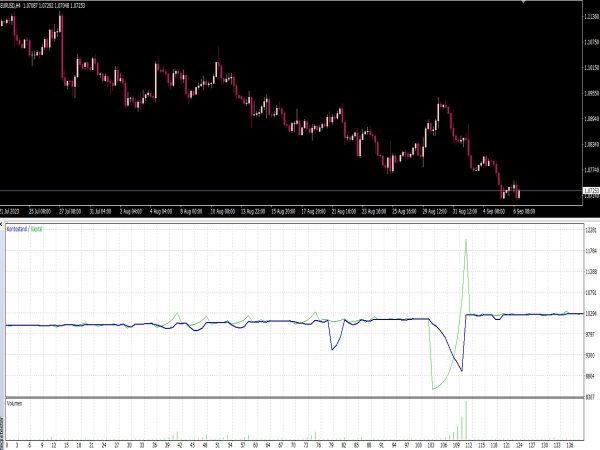Click the 8 Aug 00:00 time label
Viewport: 600px width, 450px height.
pyautogui.click(x=191, y=211)
